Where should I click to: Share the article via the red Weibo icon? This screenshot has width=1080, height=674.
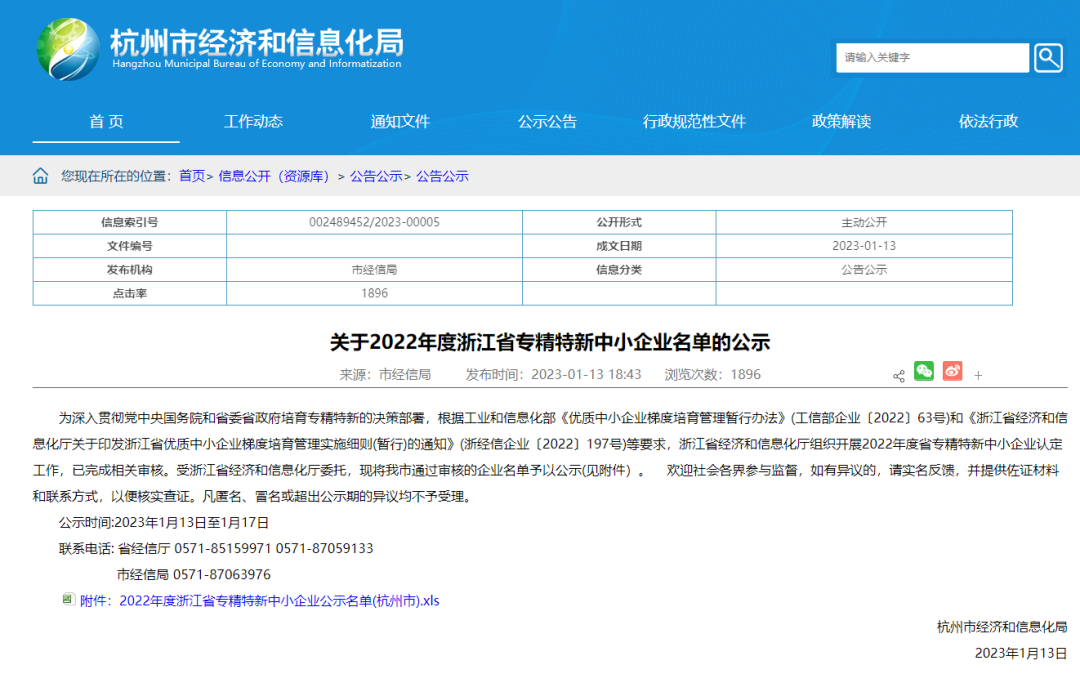(x=951, y=371)
